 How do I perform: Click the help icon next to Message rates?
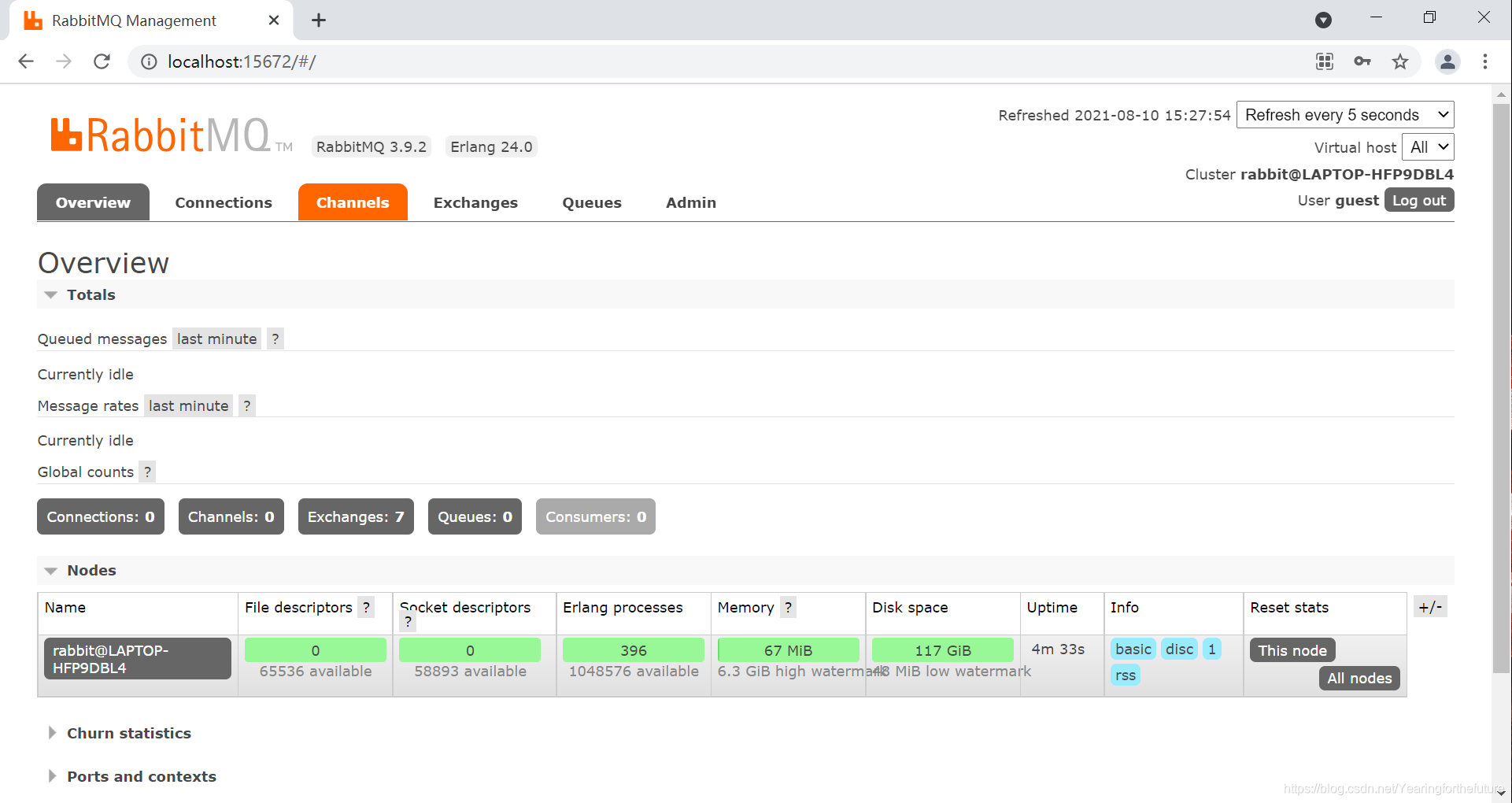coord(247,406)
